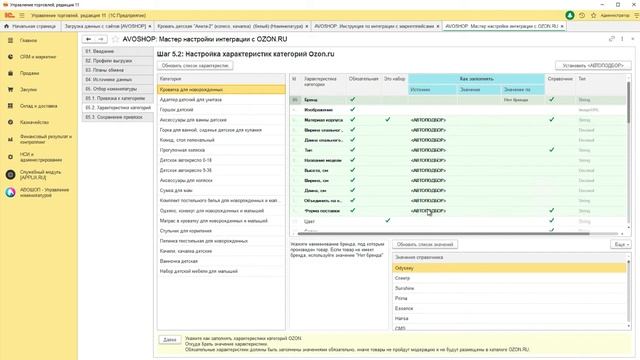The width and height of the screenshot is (640, 360).
Task: Go forward with the right arrow button
Action: pos(101,39)
